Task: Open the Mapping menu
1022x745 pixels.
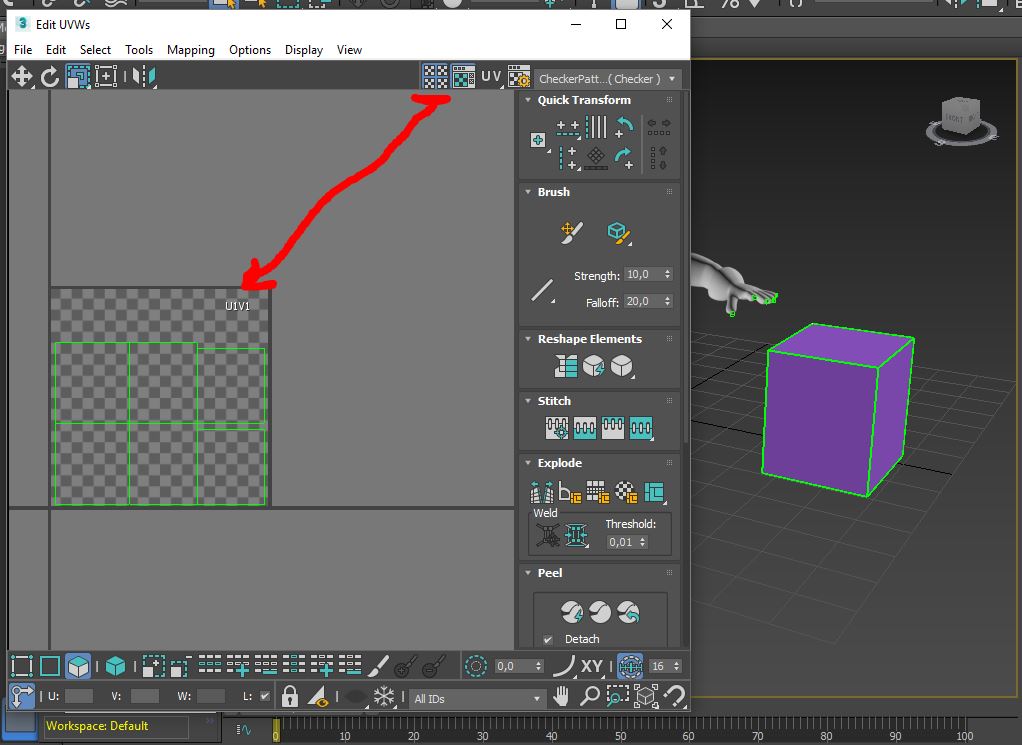Action: pos(190,49)
